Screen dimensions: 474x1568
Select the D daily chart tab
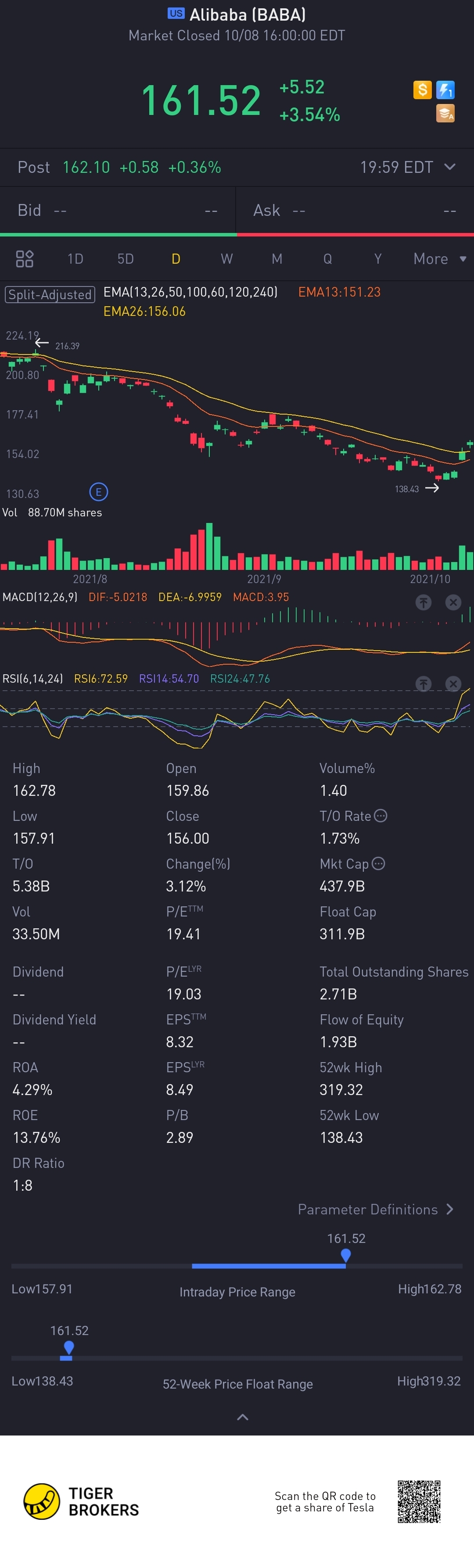tap(176, 259)
